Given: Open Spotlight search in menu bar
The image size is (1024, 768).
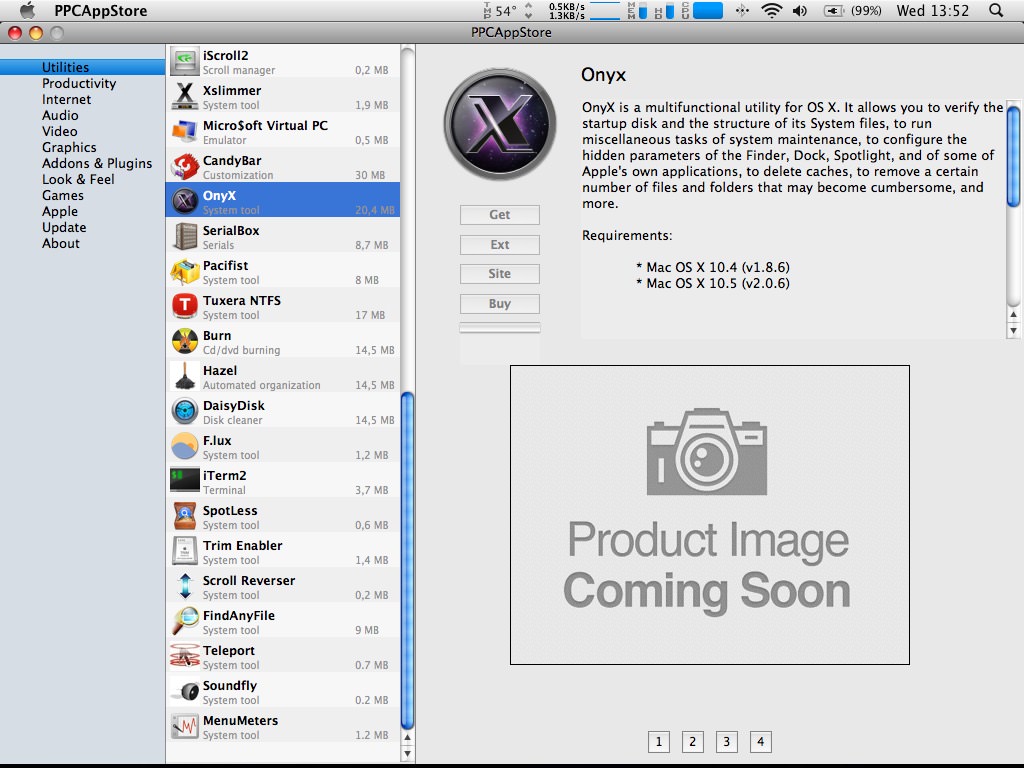Looking at the screenshot, I should [996, 10].
